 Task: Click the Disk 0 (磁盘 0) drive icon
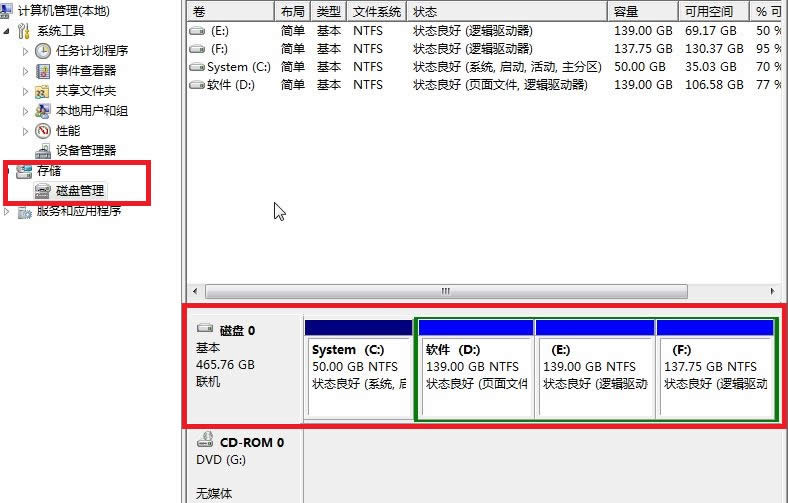point(206,328)
